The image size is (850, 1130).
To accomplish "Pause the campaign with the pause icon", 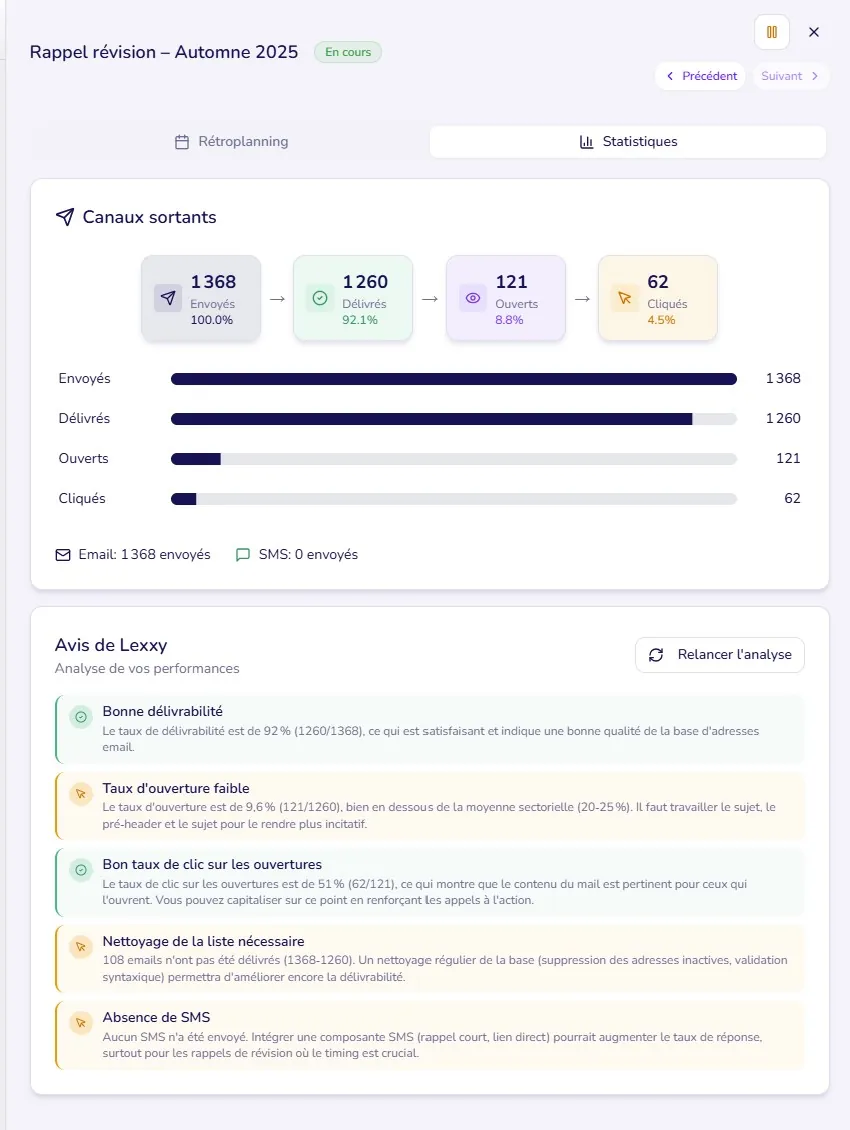I will tap(771, 32).
